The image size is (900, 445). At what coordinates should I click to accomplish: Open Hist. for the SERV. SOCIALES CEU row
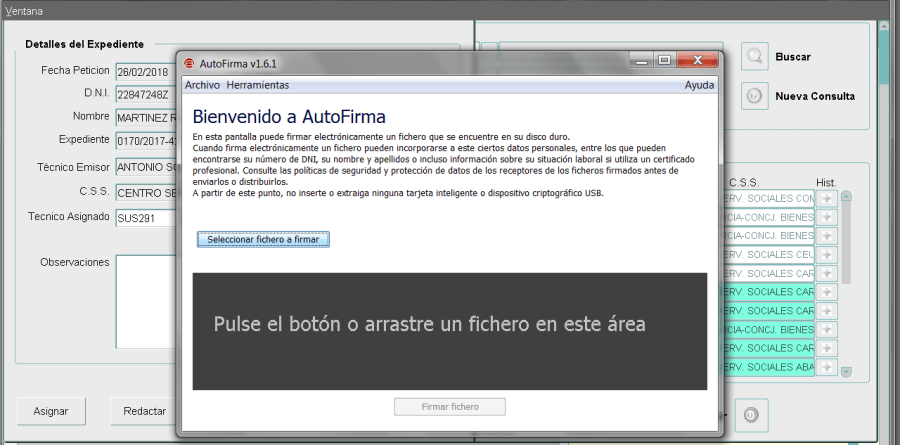coord(827,254)
